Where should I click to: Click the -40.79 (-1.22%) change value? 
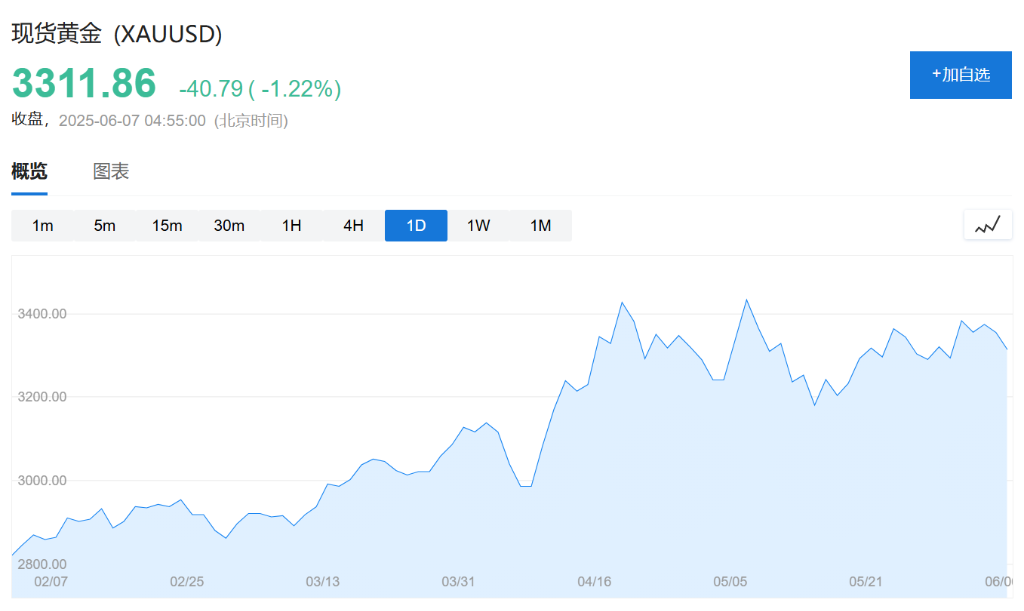(260, 89)
